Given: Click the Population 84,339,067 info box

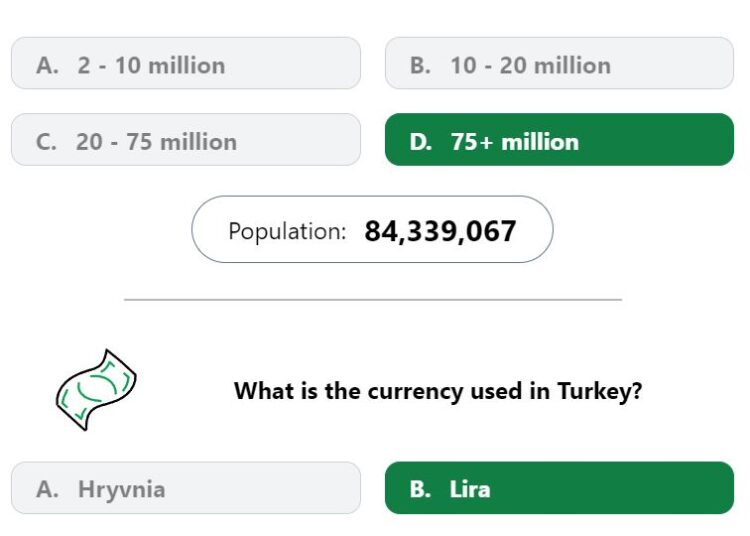Looking at the screenshot, I should point(372,230).
